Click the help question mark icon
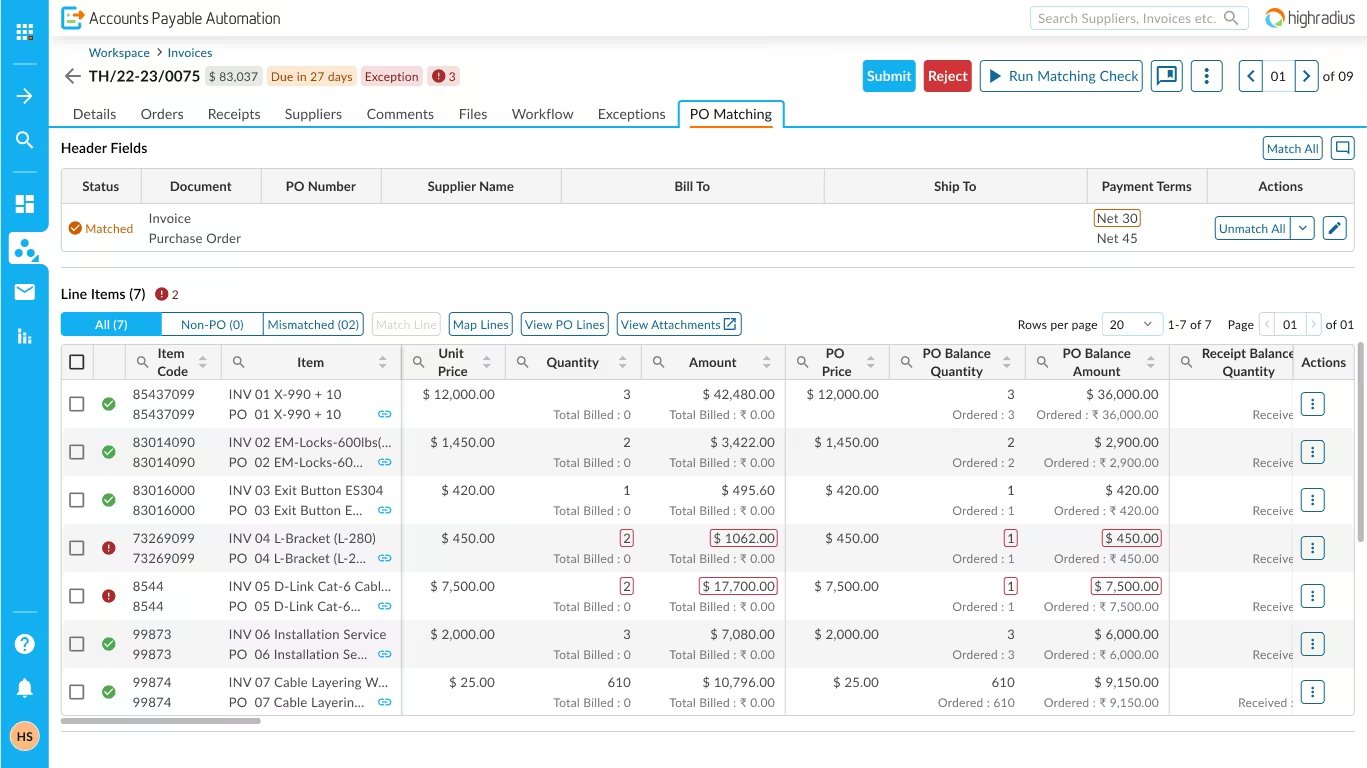Image resolution: width=1367 pixels, height=768 pixels. pyautogui.click(x=24, y=643)
